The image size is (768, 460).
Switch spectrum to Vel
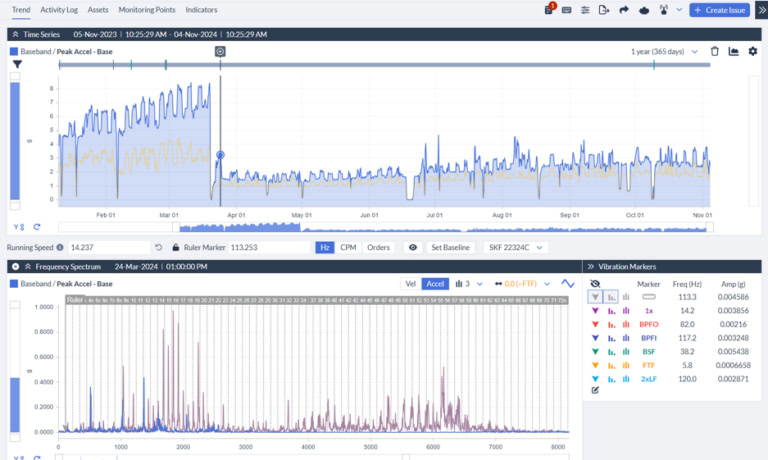click(410, 284)
